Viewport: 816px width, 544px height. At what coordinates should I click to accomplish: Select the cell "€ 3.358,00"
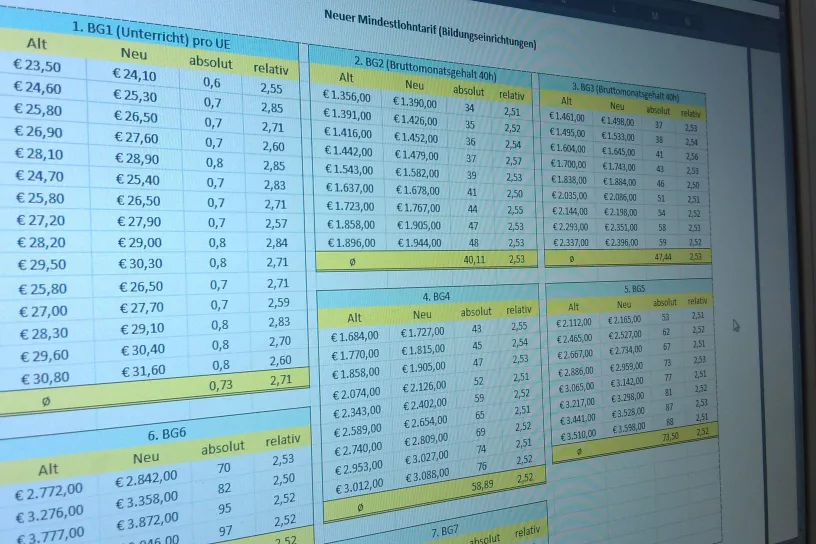147,500
